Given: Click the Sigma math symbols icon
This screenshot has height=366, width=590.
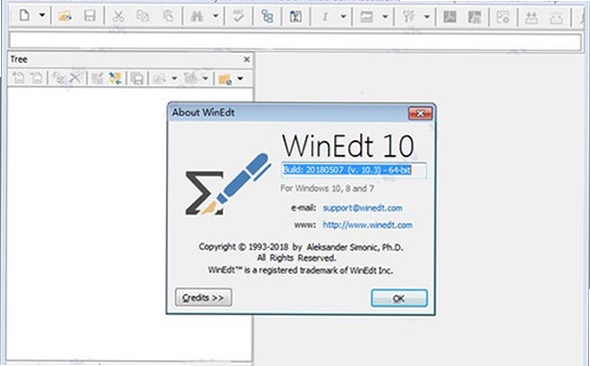Looking at the screenshot, I should (x=296, y=16).
